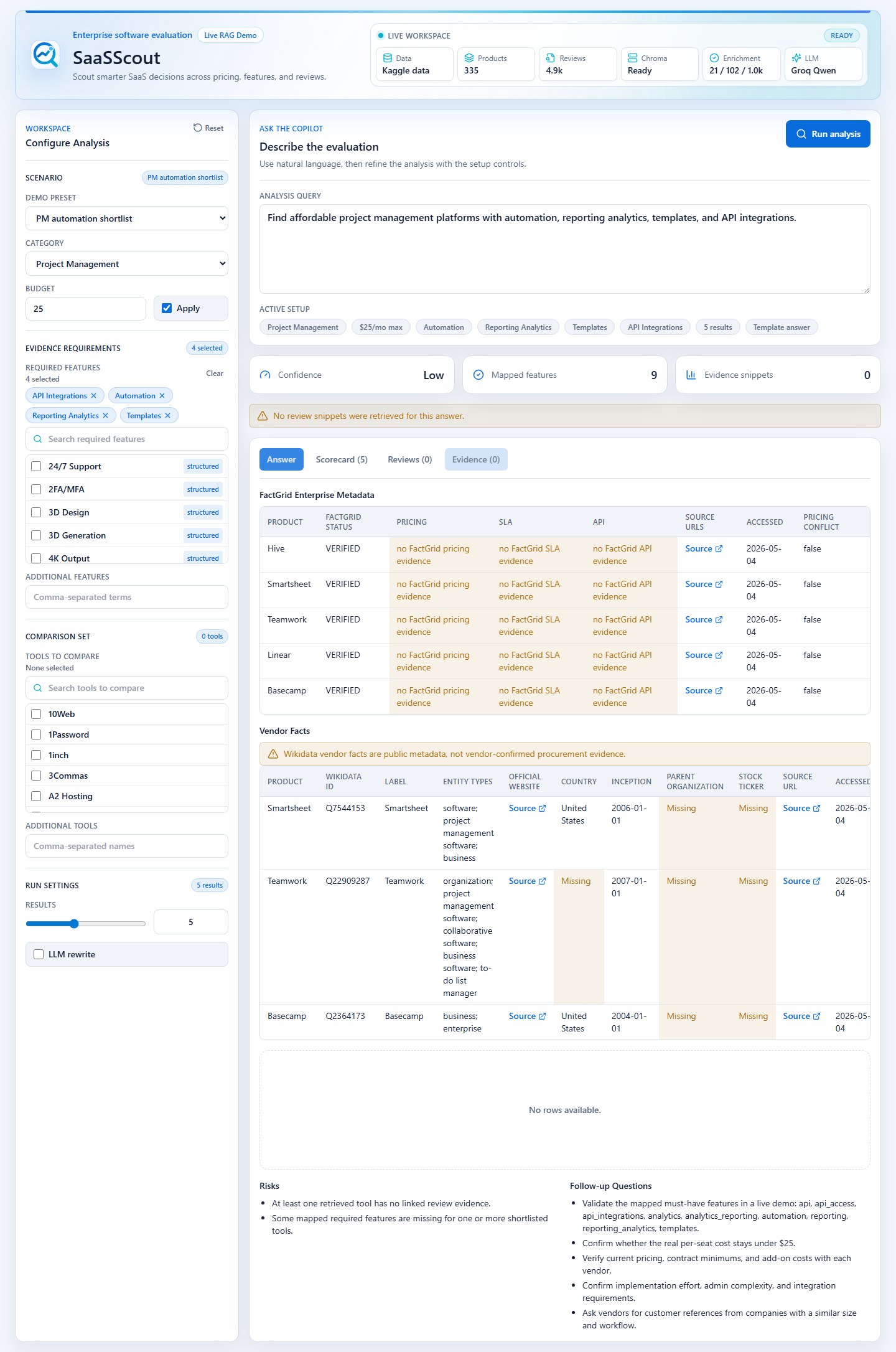Click the READY status badge

tap(841, 35)
